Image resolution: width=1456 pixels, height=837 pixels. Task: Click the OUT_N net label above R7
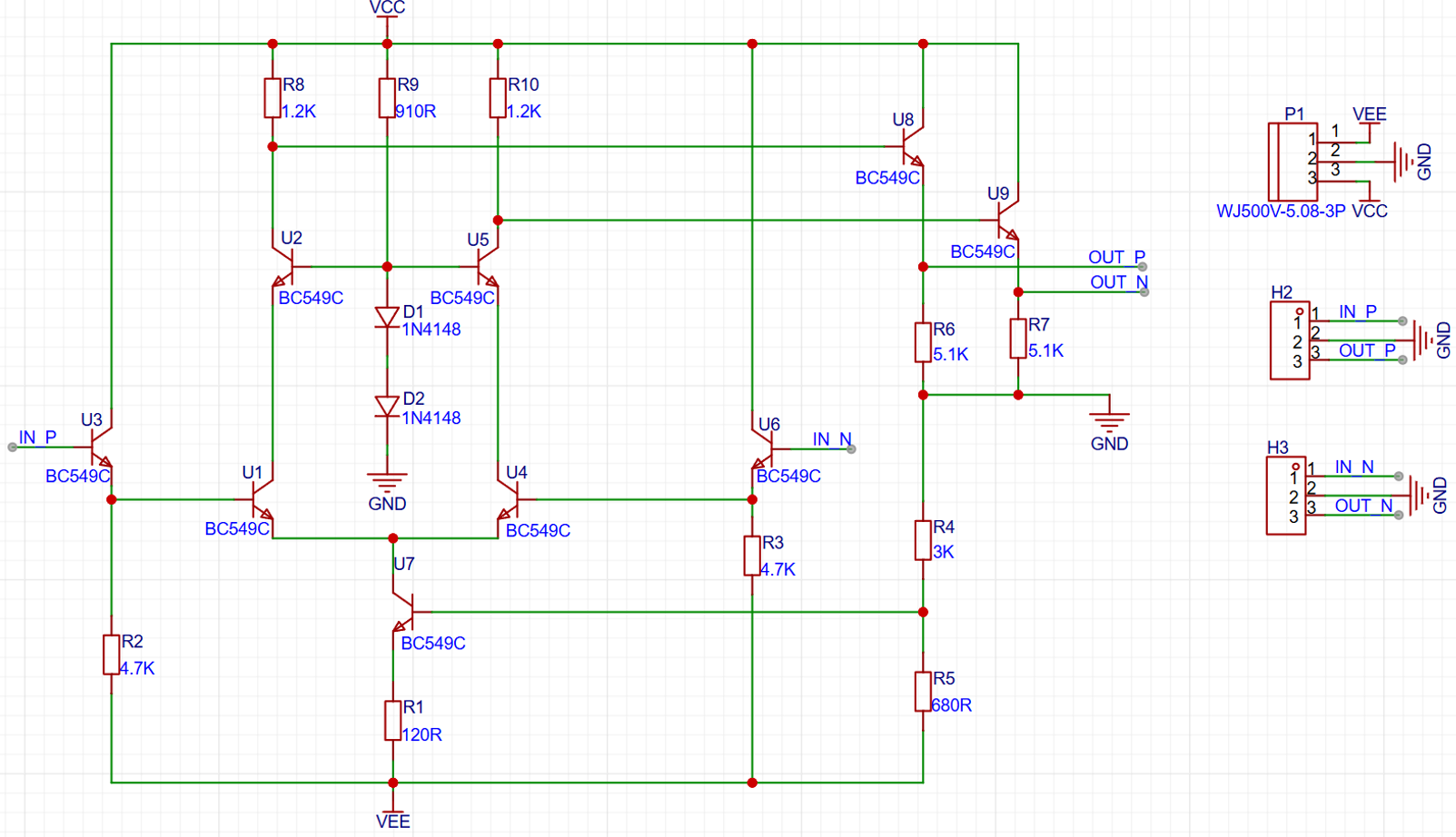click(1119, 282)
